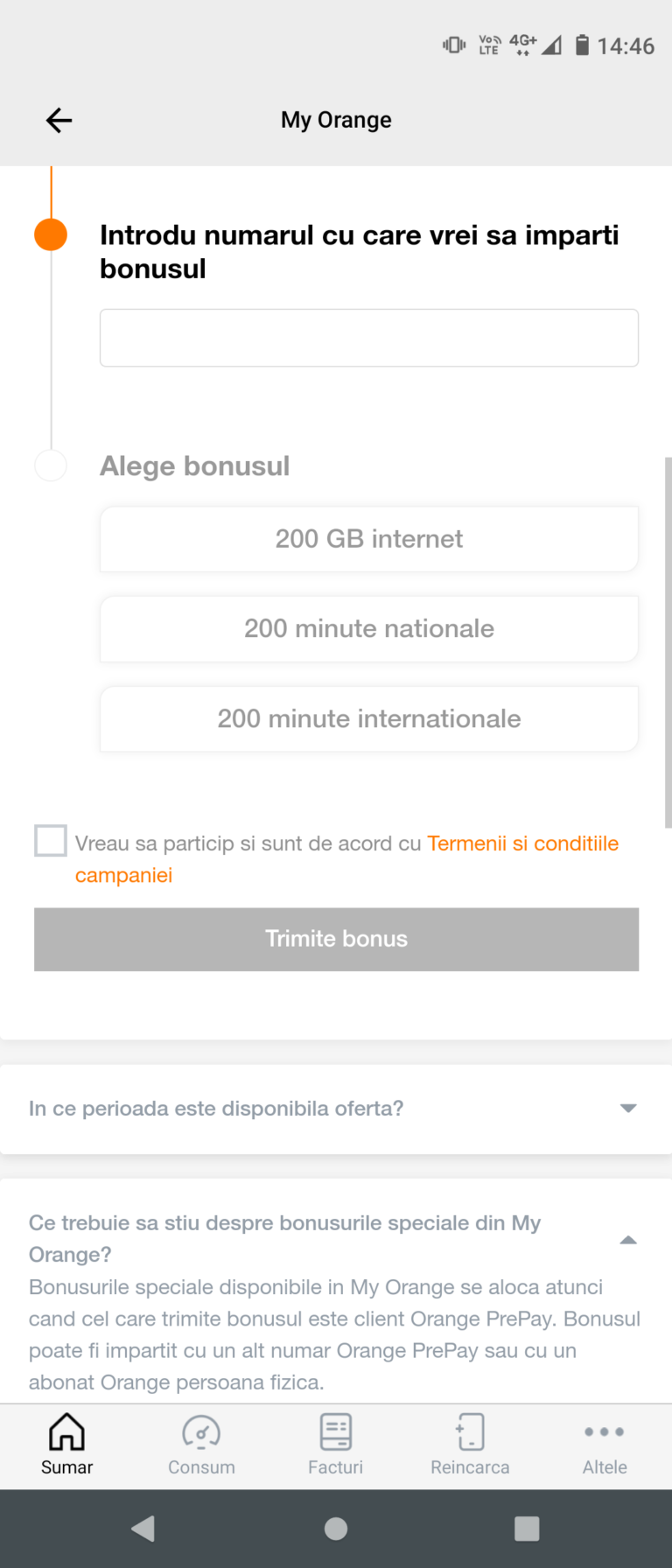Open the Reincarca top-up tab
Screen dimensions: 672x1568
tap(470, 1445)
